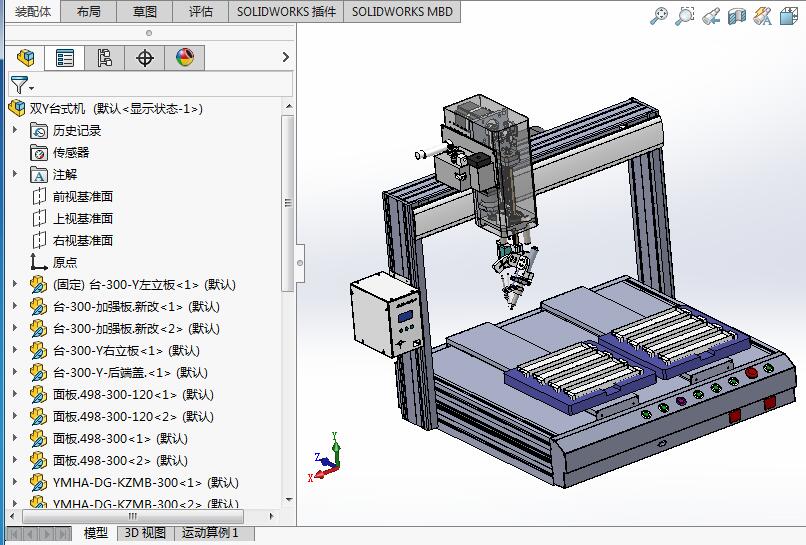
Task: Select the 模型 bottom tab
Action: tap(96, 533)
